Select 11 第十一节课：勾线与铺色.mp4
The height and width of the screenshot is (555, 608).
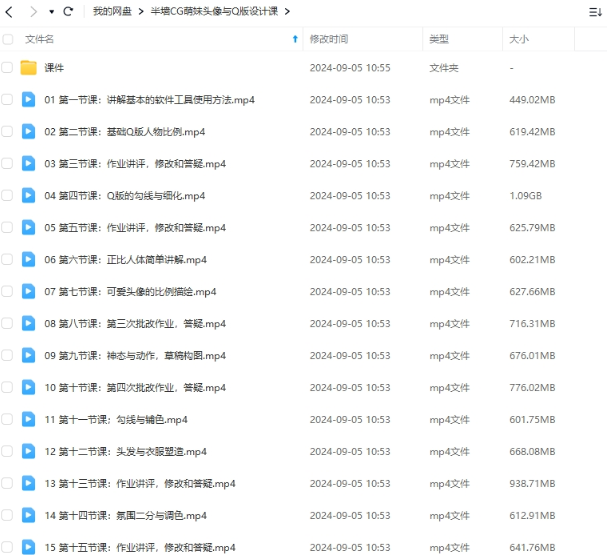pos(116,420)
